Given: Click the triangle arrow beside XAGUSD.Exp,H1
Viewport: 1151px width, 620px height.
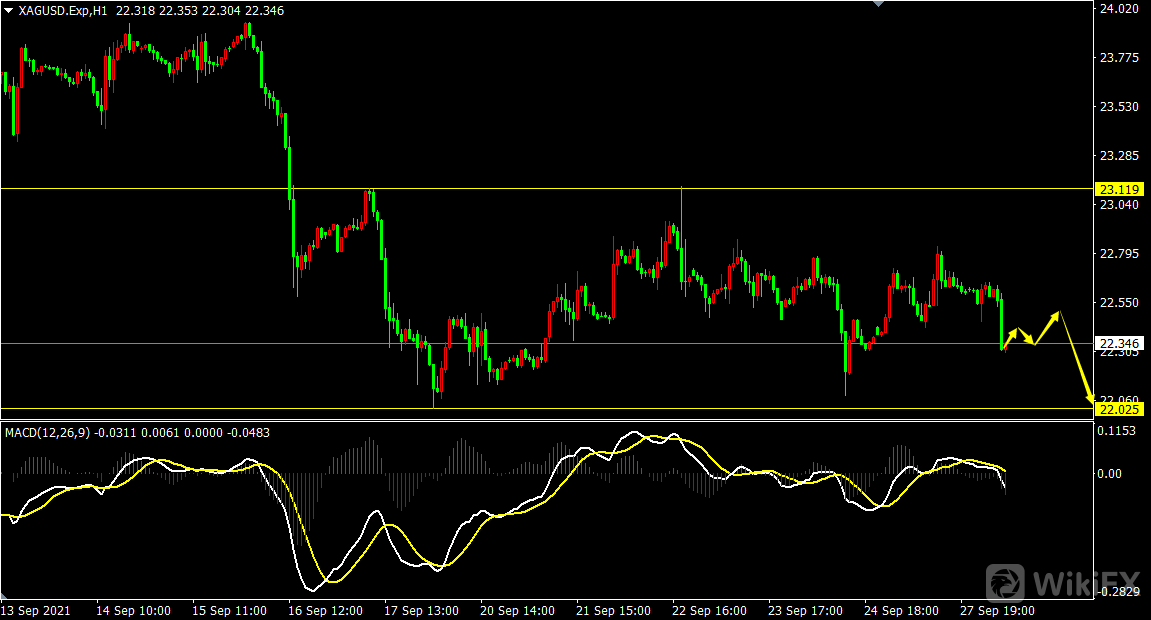Looking at the screenshot, I should 8,10.
